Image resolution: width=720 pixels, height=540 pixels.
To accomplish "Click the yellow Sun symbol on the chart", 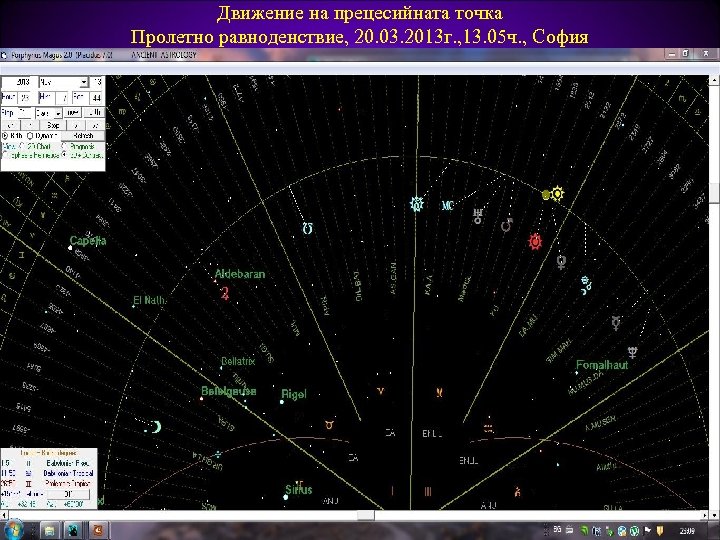I will click(557, 193).
